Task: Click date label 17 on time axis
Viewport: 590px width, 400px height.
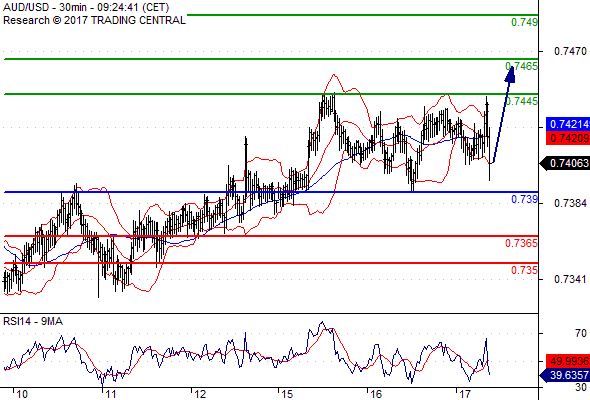Action: coord(465,394)
